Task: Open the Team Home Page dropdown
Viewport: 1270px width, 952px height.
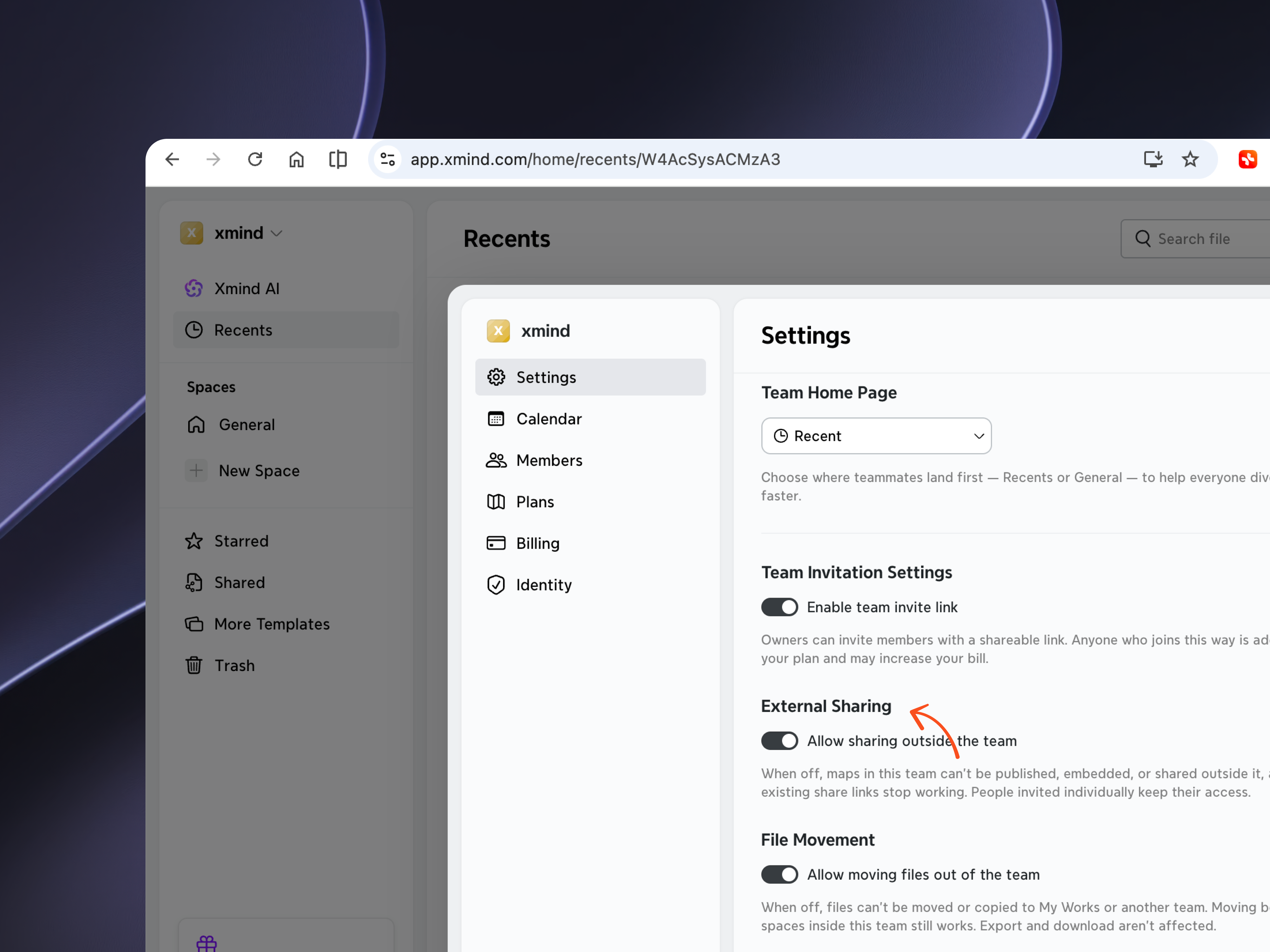Action: pos(876,436)
